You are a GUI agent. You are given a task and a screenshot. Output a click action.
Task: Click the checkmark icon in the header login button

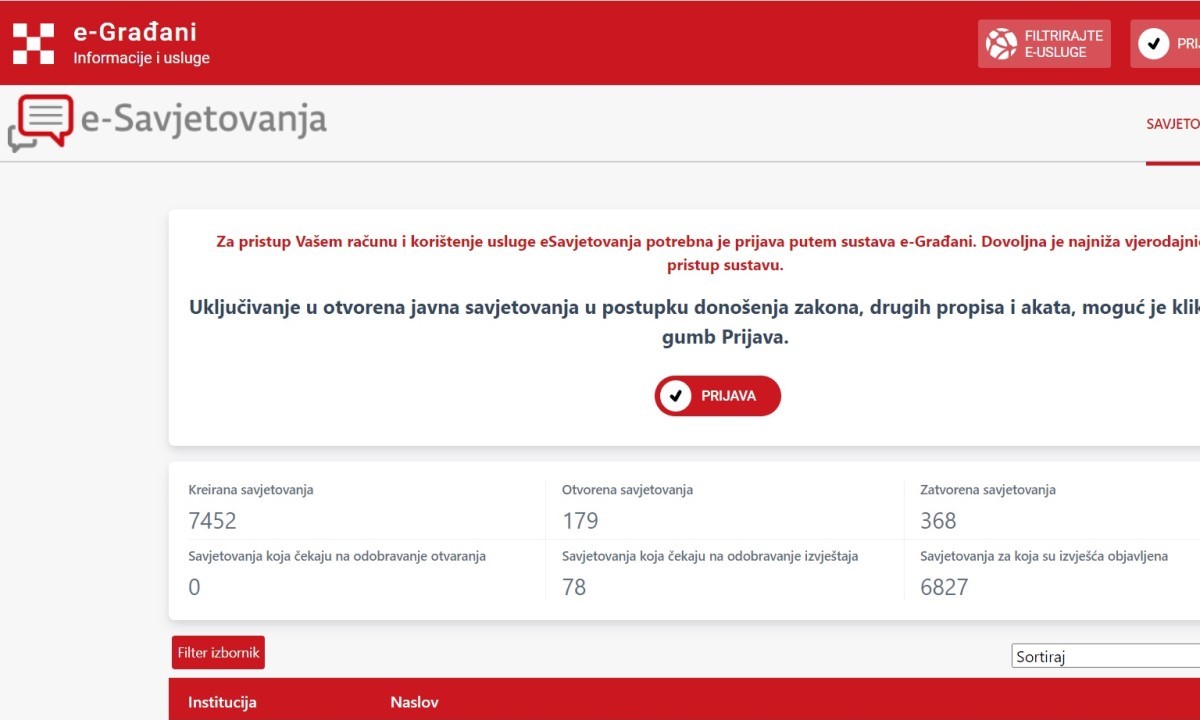pos(1154,44)
